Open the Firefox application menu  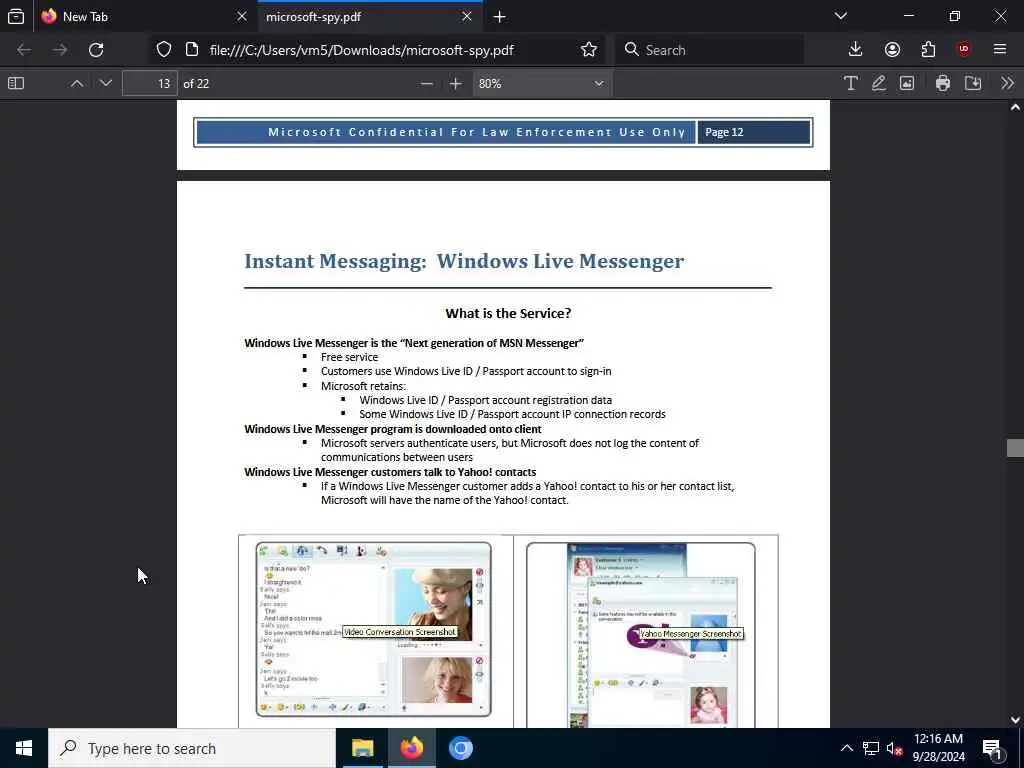(1000, 50)
